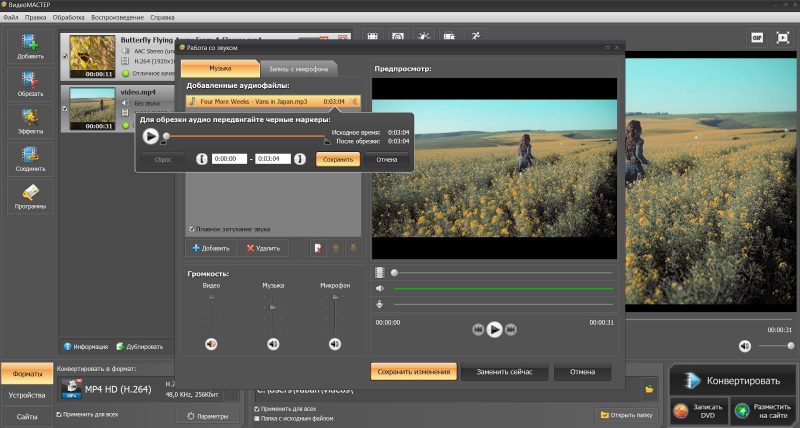Mute the music volume speaker icon
The image size is (800, 428).
point(273,344)
